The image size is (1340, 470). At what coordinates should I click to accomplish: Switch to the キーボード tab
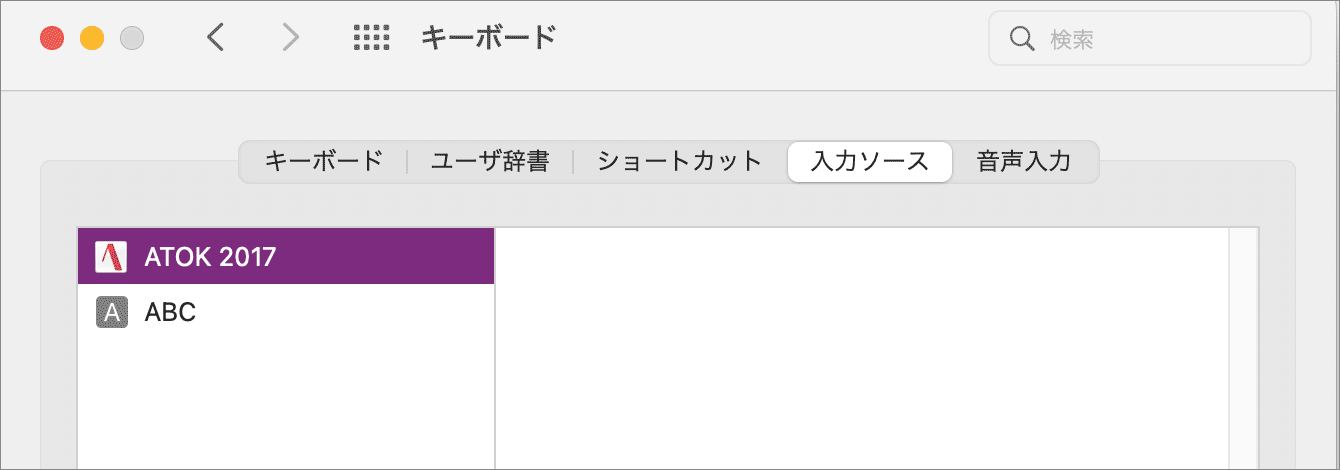(x=324, y=161)
